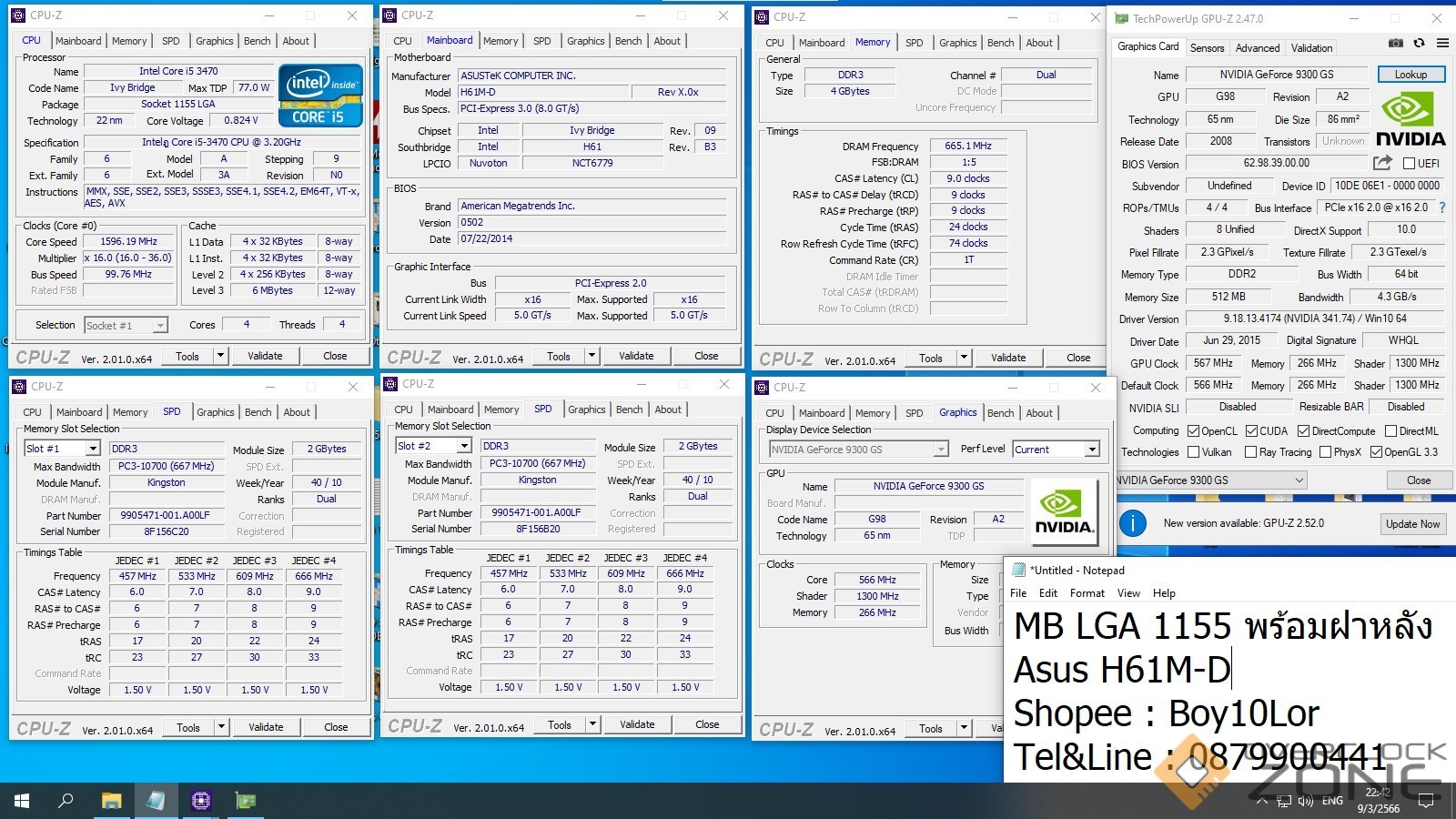Viewport: 1456px width, 819px height.
Task: Switch to the Sensors tab in GPU-Z
Action: tap(1207, 48)
